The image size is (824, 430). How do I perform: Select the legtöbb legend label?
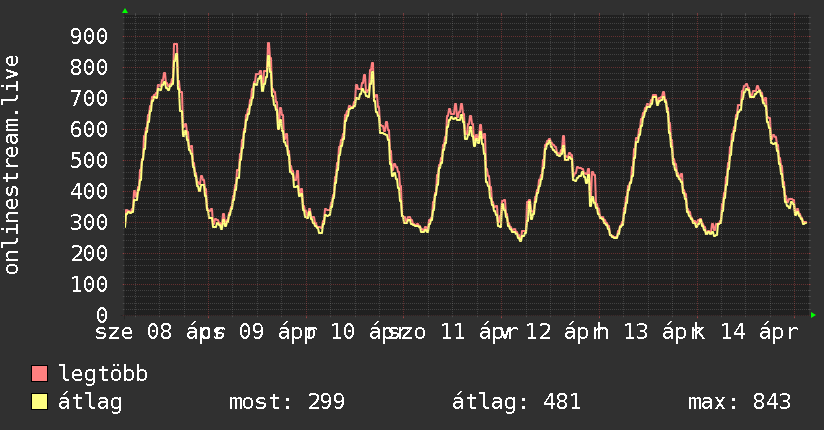point(103,374)
